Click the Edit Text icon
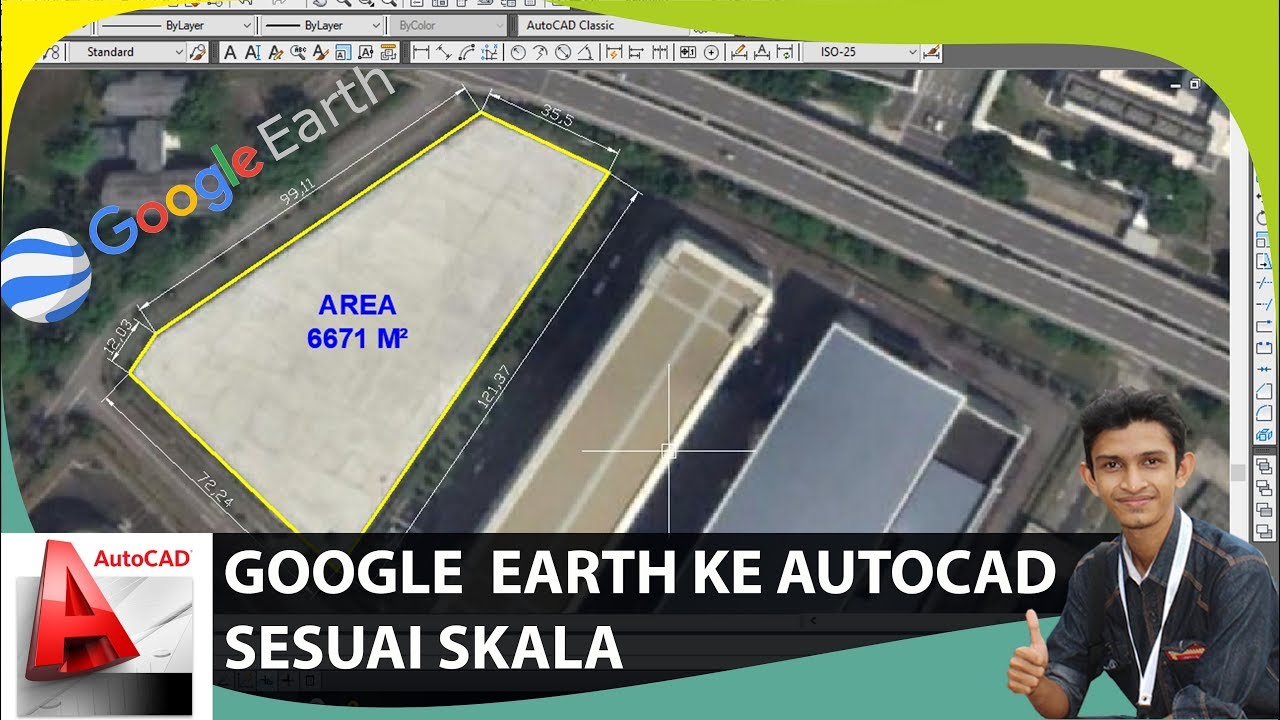 [275, 52]
